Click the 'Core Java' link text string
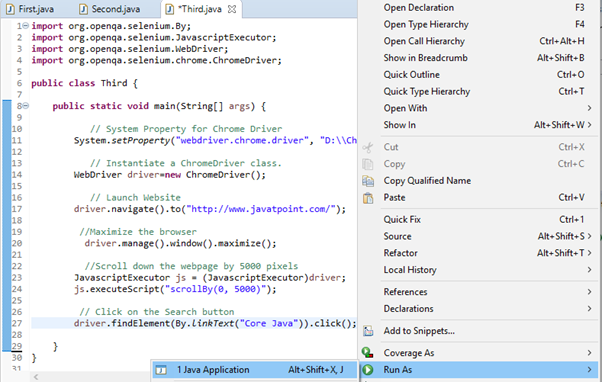This screenshot has width=602, height=382. (x=269, y=323)
